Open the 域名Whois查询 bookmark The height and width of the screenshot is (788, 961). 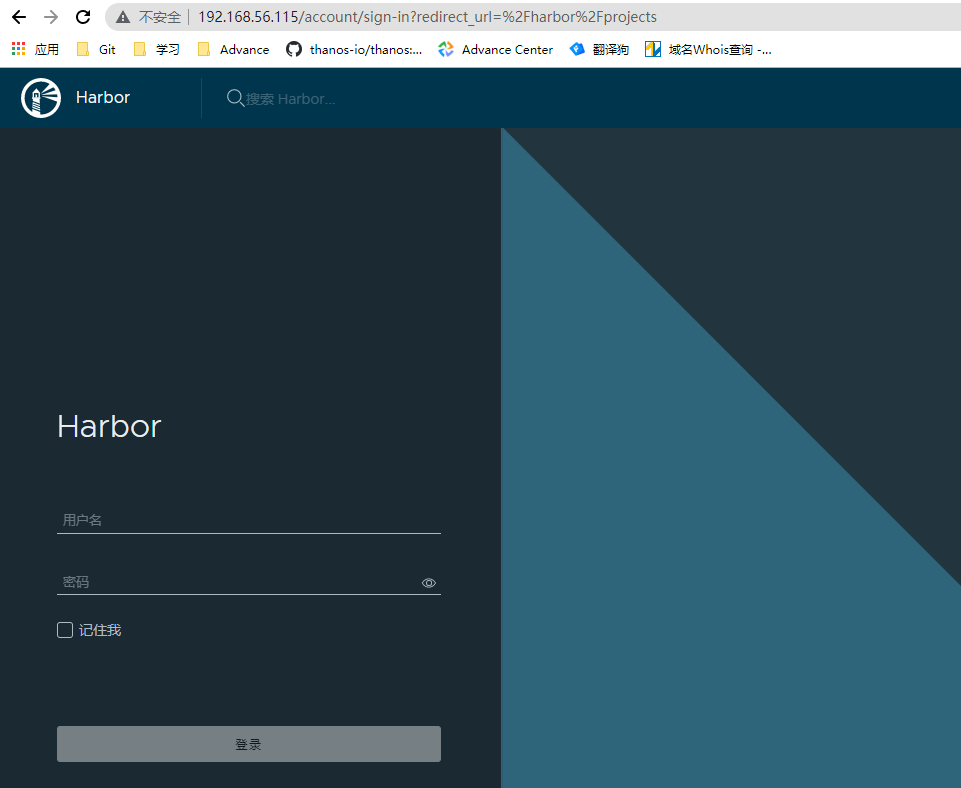(x=708, y=50)
